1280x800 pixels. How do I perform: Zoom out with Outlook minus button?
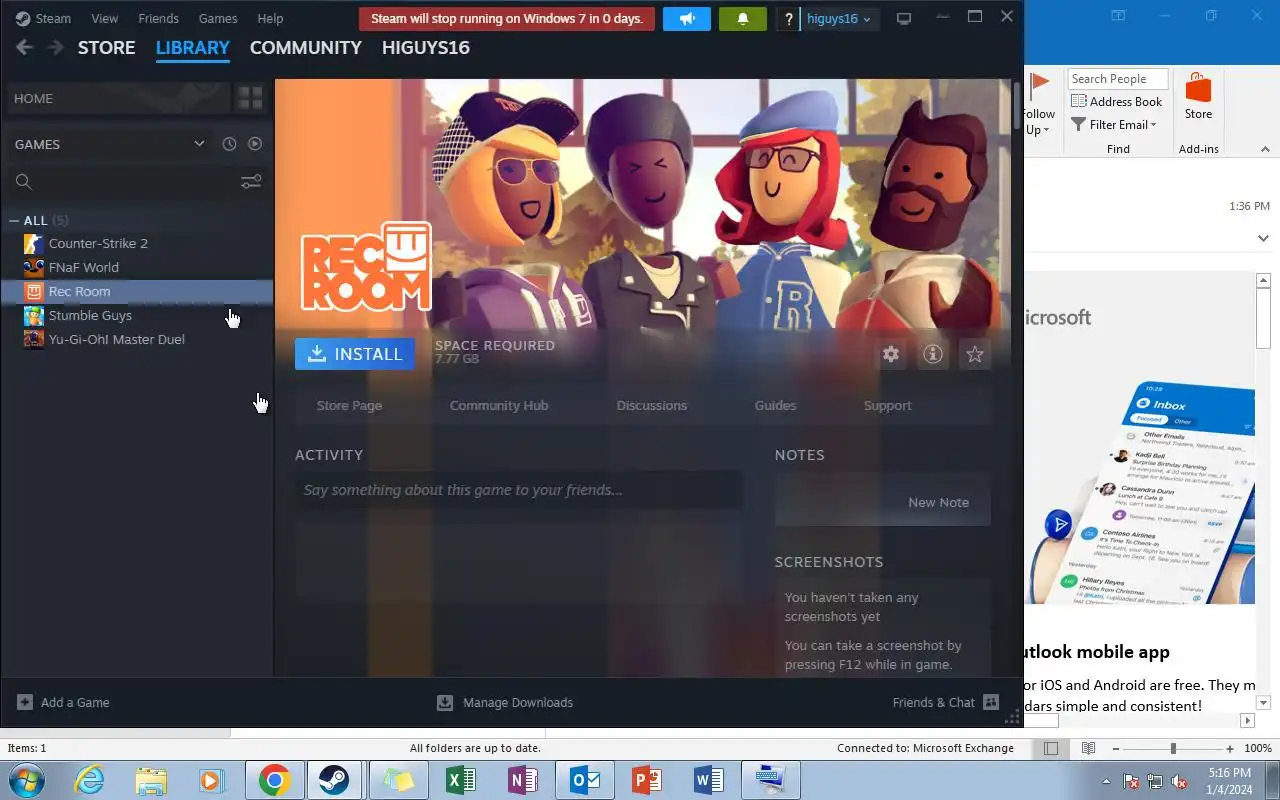pyautogui.click(x=1116, y=748)
